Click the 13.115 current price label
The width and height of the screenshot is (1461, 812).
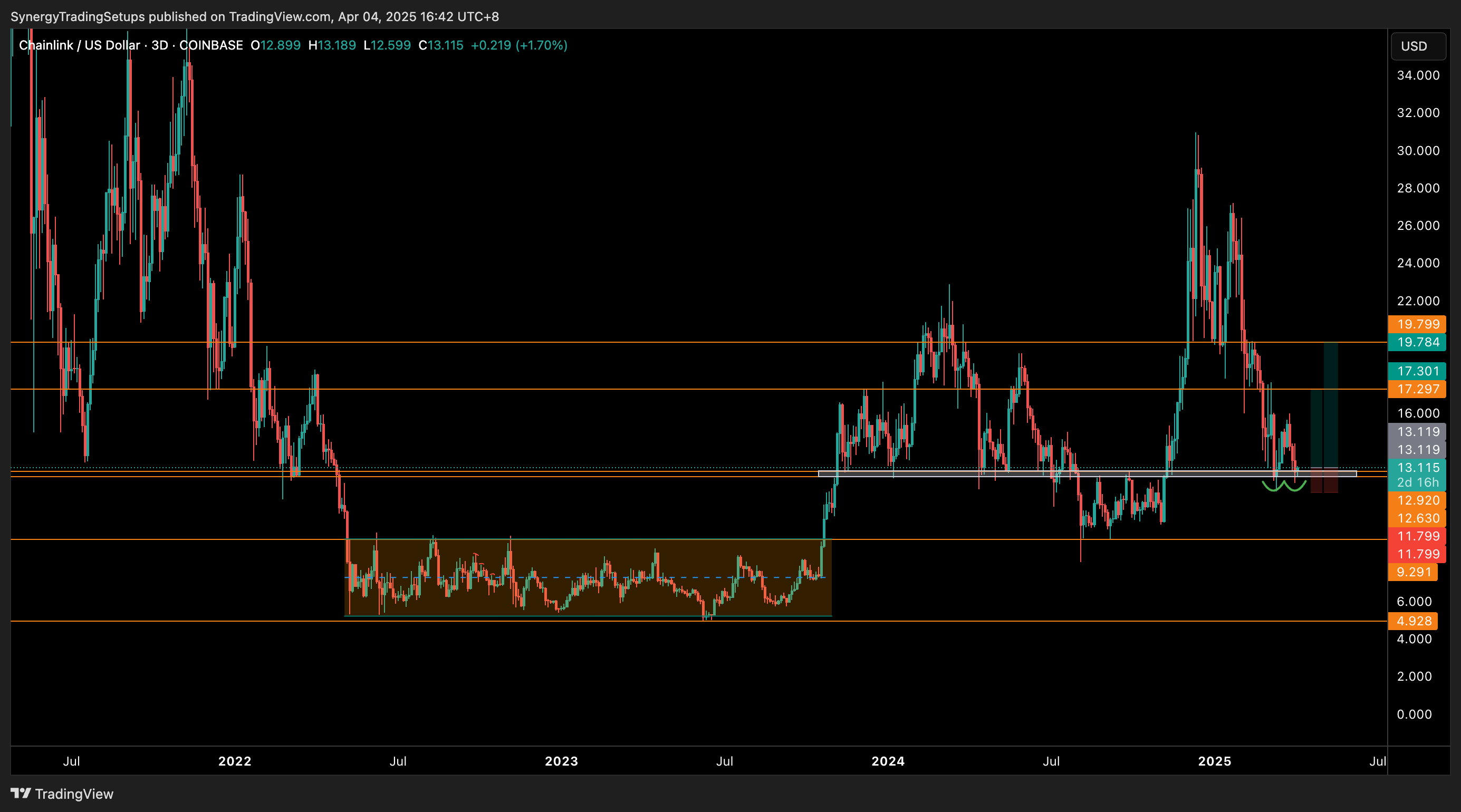coord(1416,468)
